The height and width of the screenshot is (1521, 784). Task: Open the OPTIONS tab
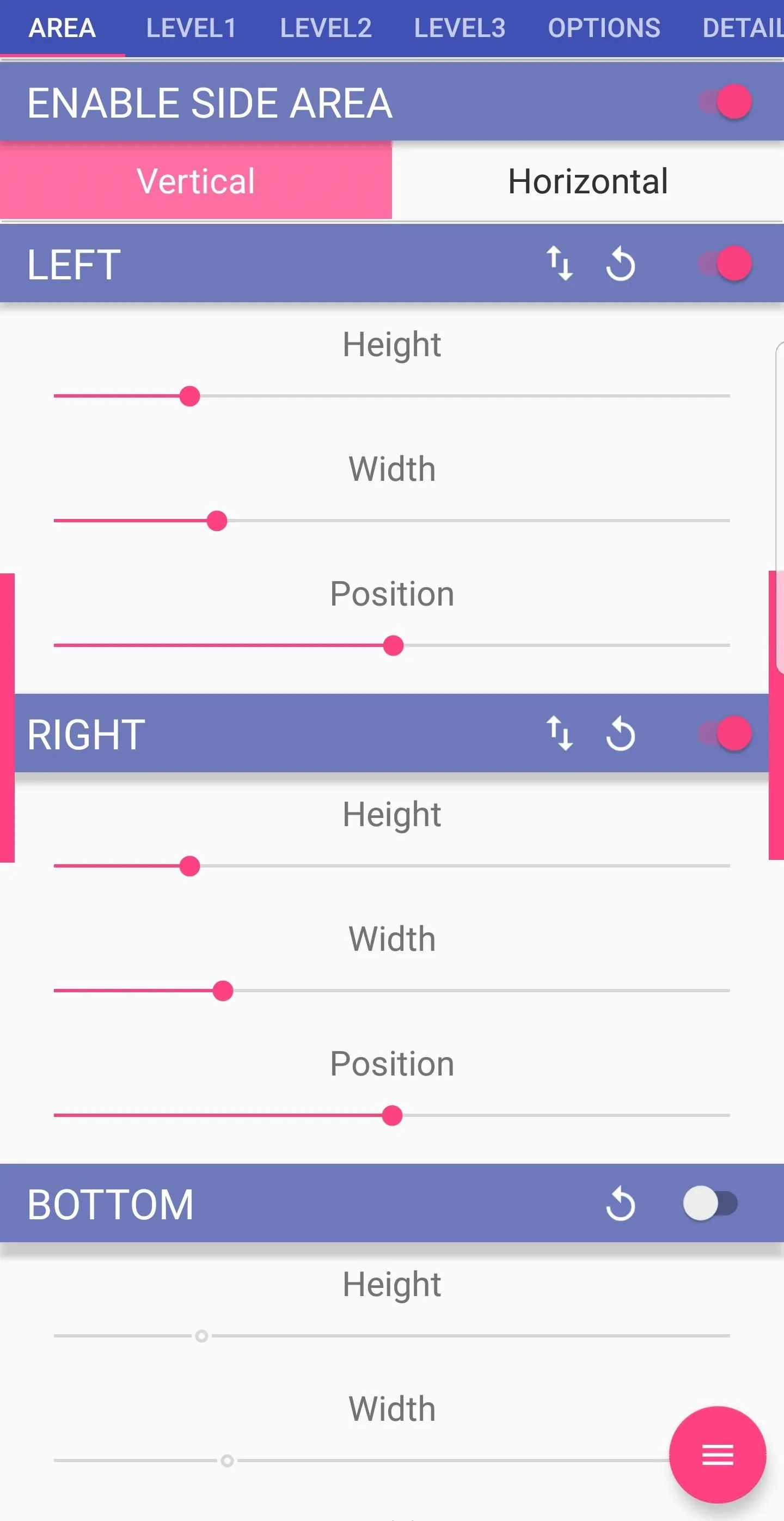pyautogui.click(x=604, y=28)
